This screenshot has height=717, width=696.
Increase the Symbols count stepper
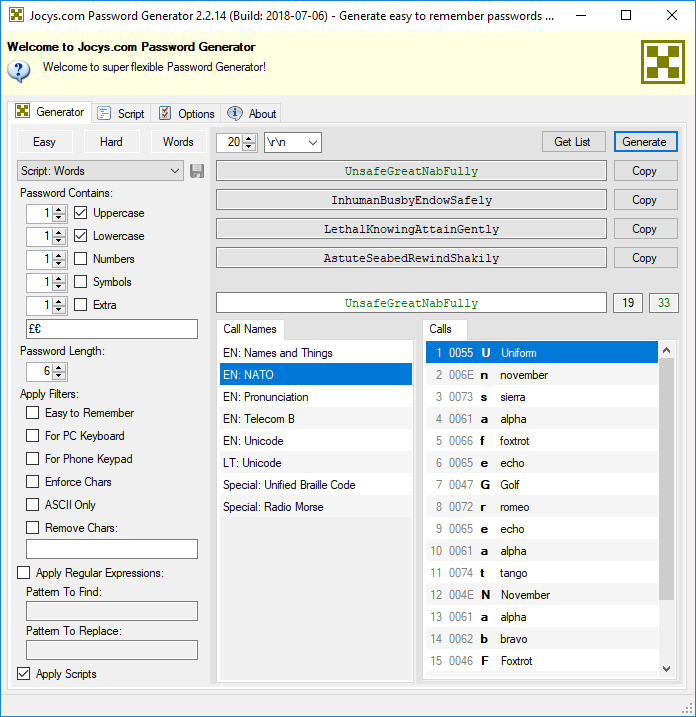click(x=59, y=278)
